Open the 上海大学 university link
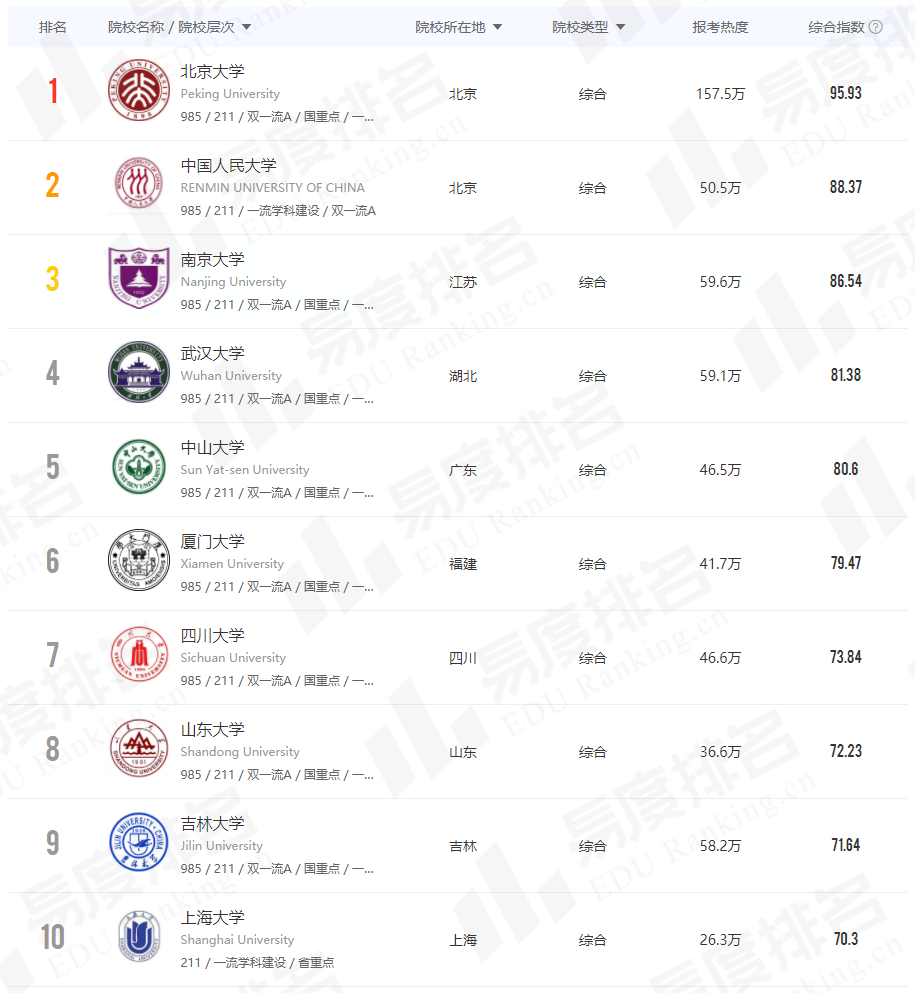915x993 pixels. (211, 917)
